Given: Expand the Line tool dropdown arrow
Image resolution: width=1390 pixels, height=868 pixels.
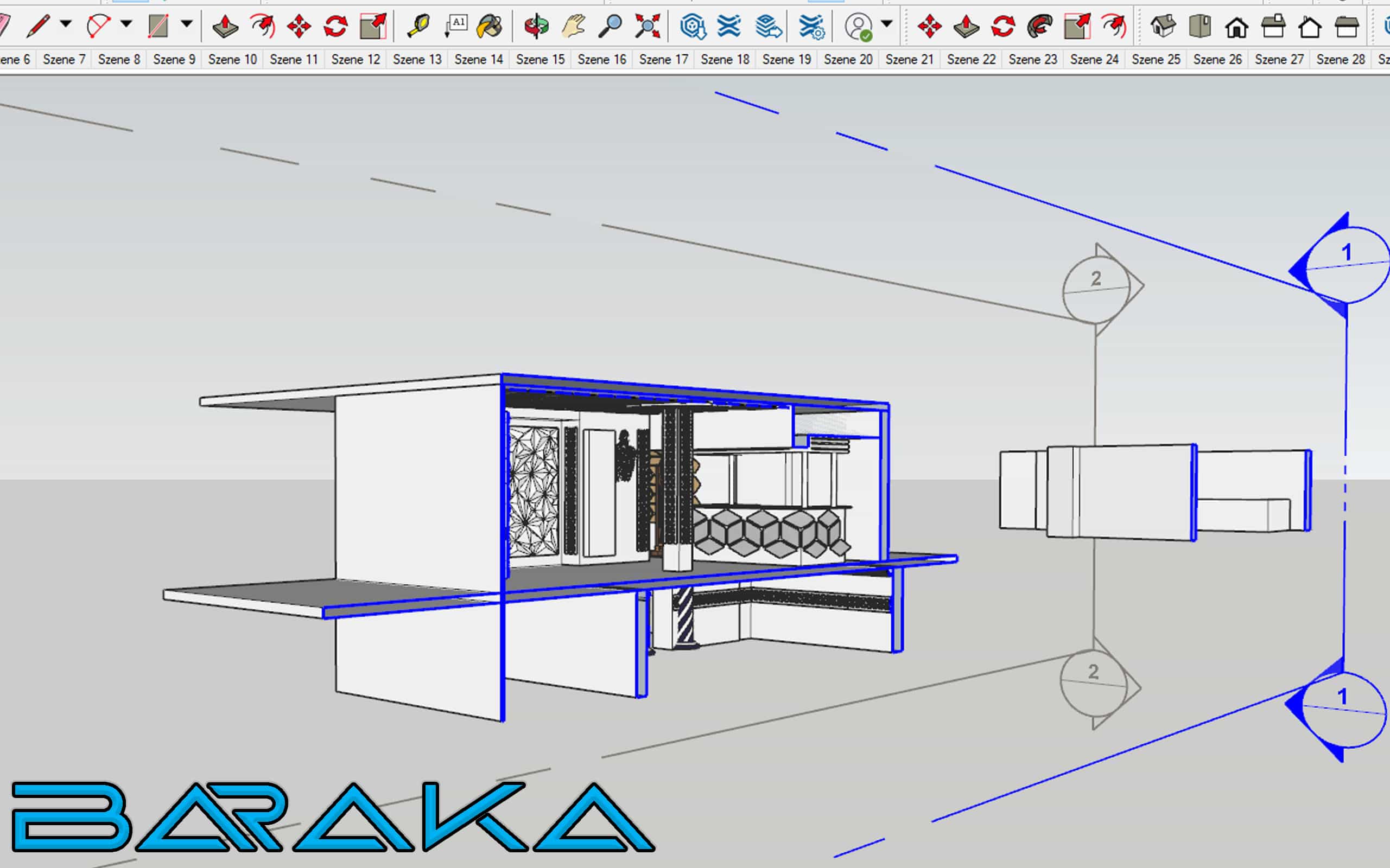Looking at the screenshot, I should [x=66, y=24].
